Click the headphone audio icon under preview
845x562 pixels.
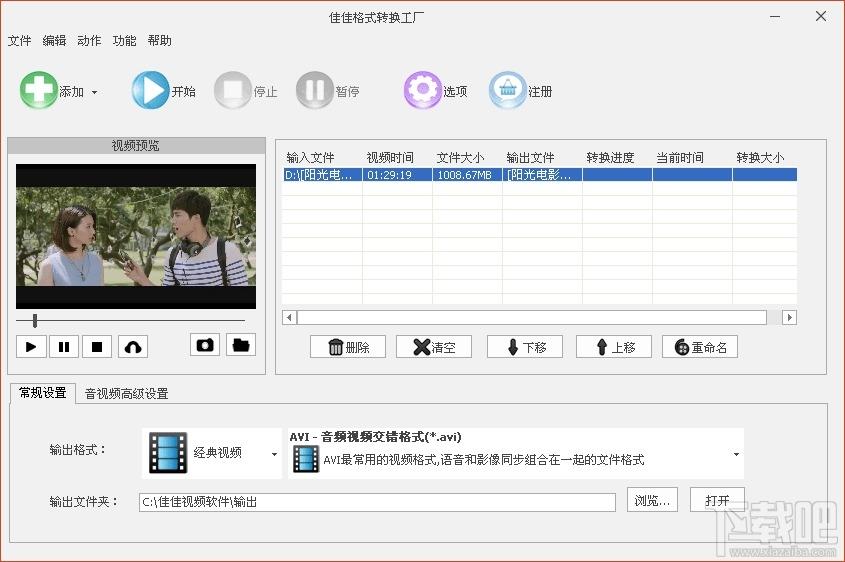point(133,346)
